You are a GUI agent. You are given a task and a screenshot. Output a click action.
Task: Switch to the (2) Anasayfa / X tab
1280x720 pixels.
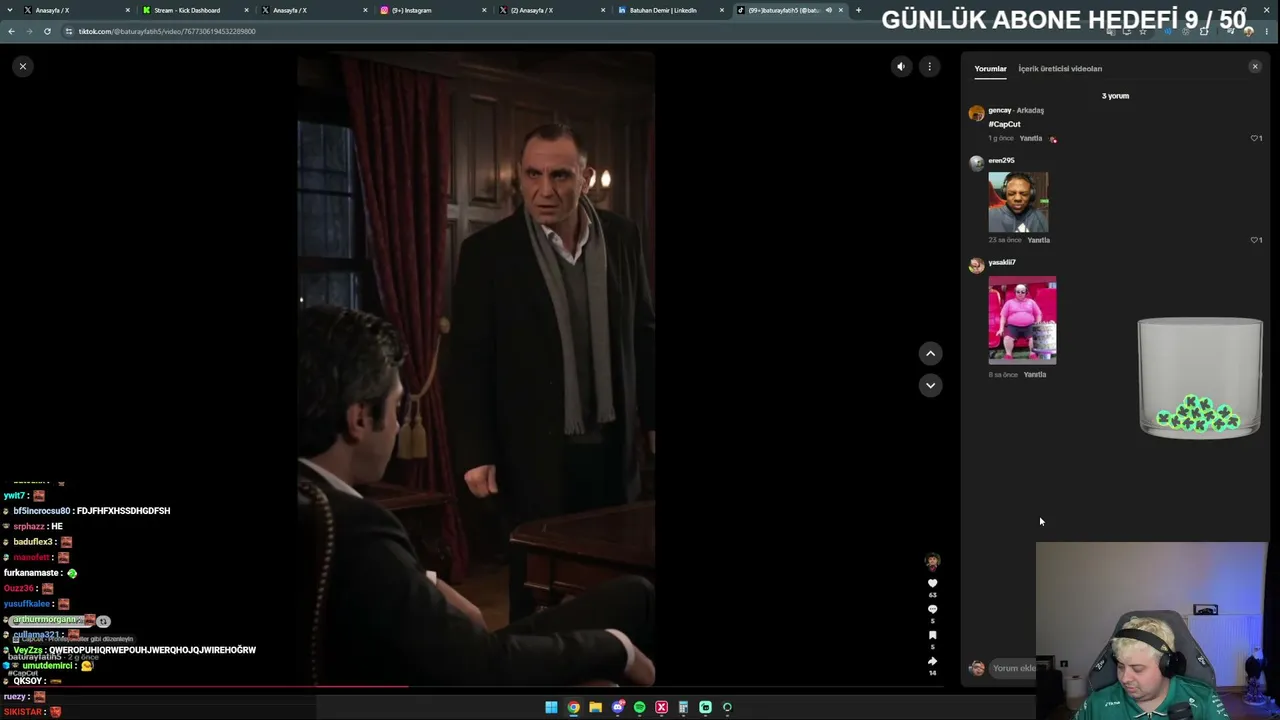[x=553, y=10]
